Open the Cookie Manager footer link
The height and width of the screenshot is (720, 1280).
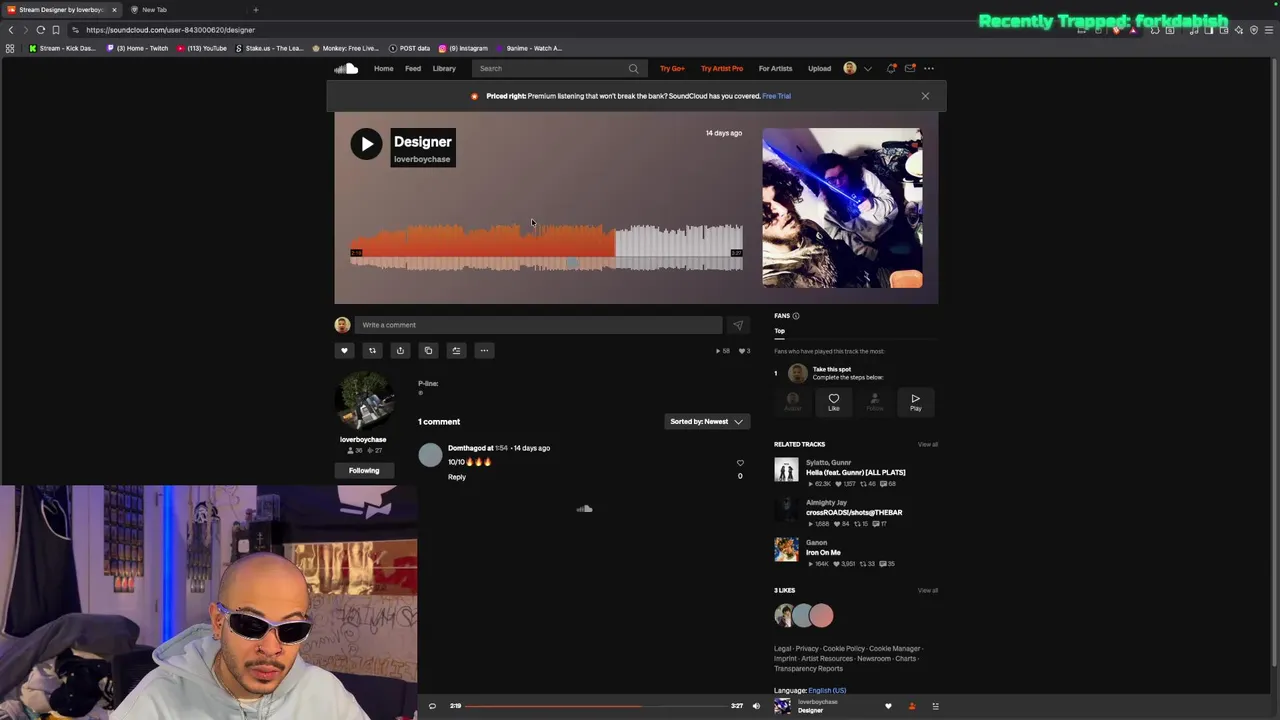(x=894, y=649)
